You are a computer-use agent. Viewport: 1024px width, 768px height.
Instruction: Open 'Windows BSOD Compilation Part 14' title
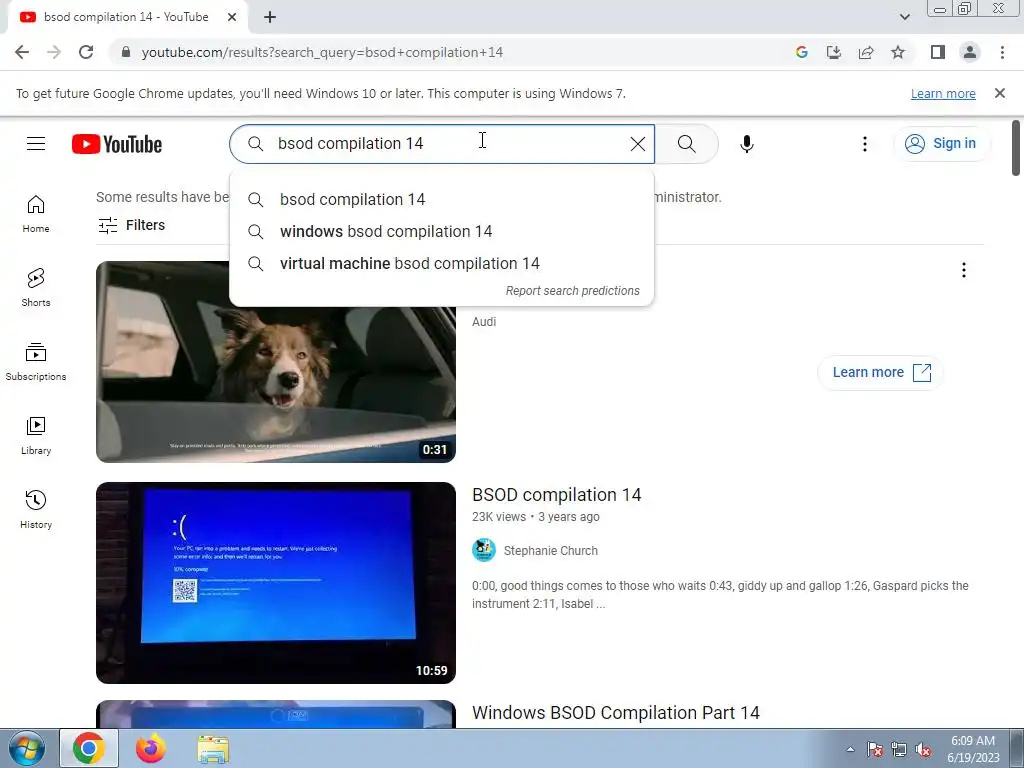616,712
